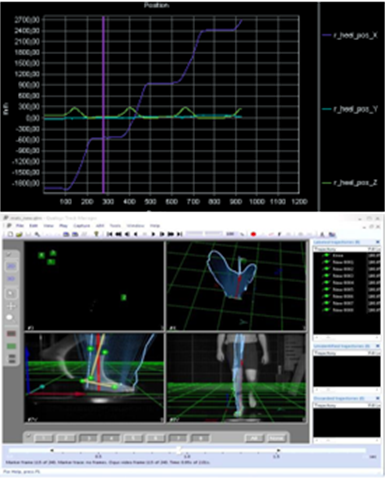Image resolution: width=385 pixels, height=479 pixels.
Task: Choose the pointer selection tool
Action: pyautogui.click(x=11, y=294)
